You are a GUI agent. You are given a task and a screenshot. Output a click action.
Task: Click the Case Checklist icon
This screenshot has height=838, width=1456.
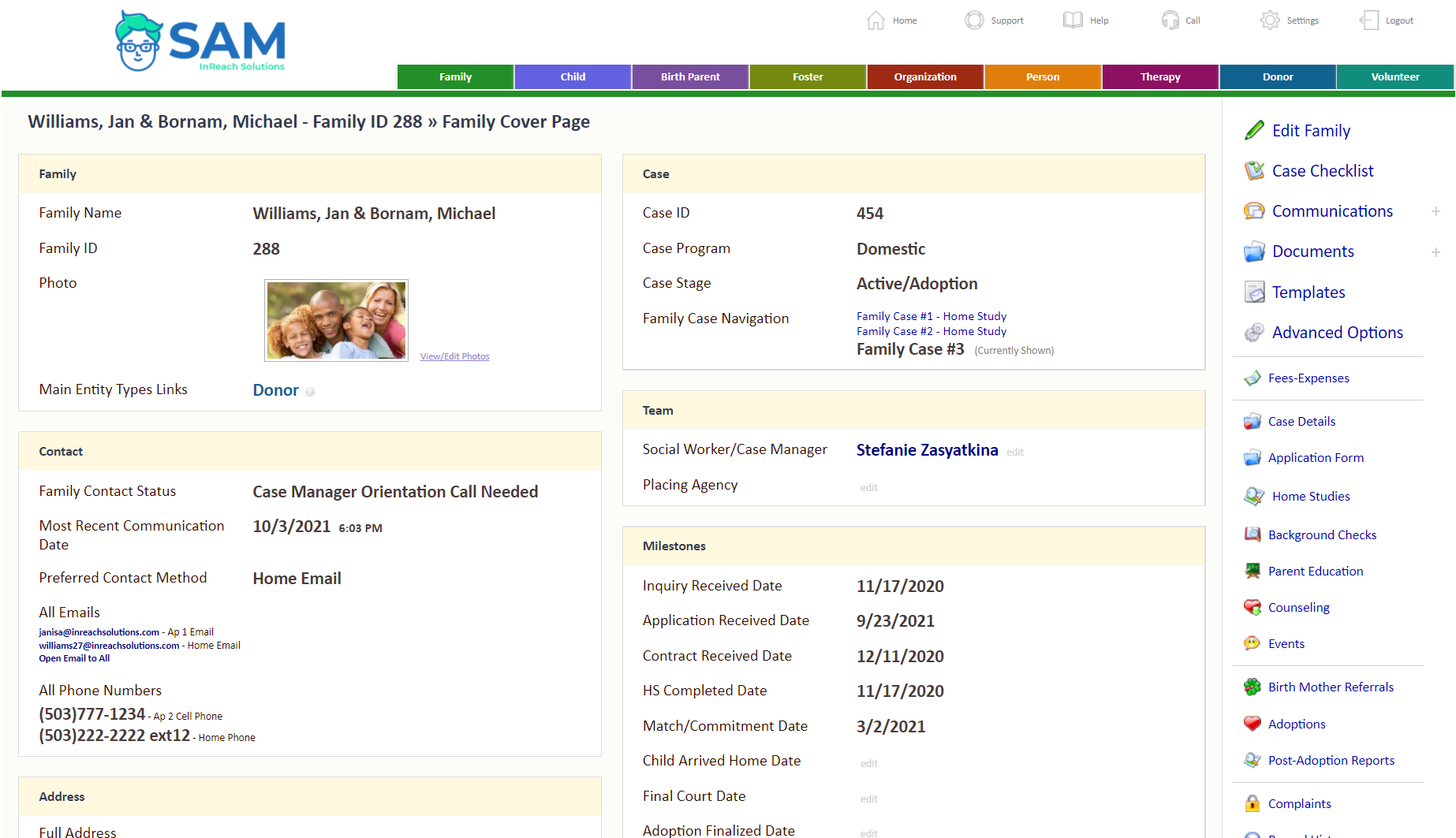1254,171
